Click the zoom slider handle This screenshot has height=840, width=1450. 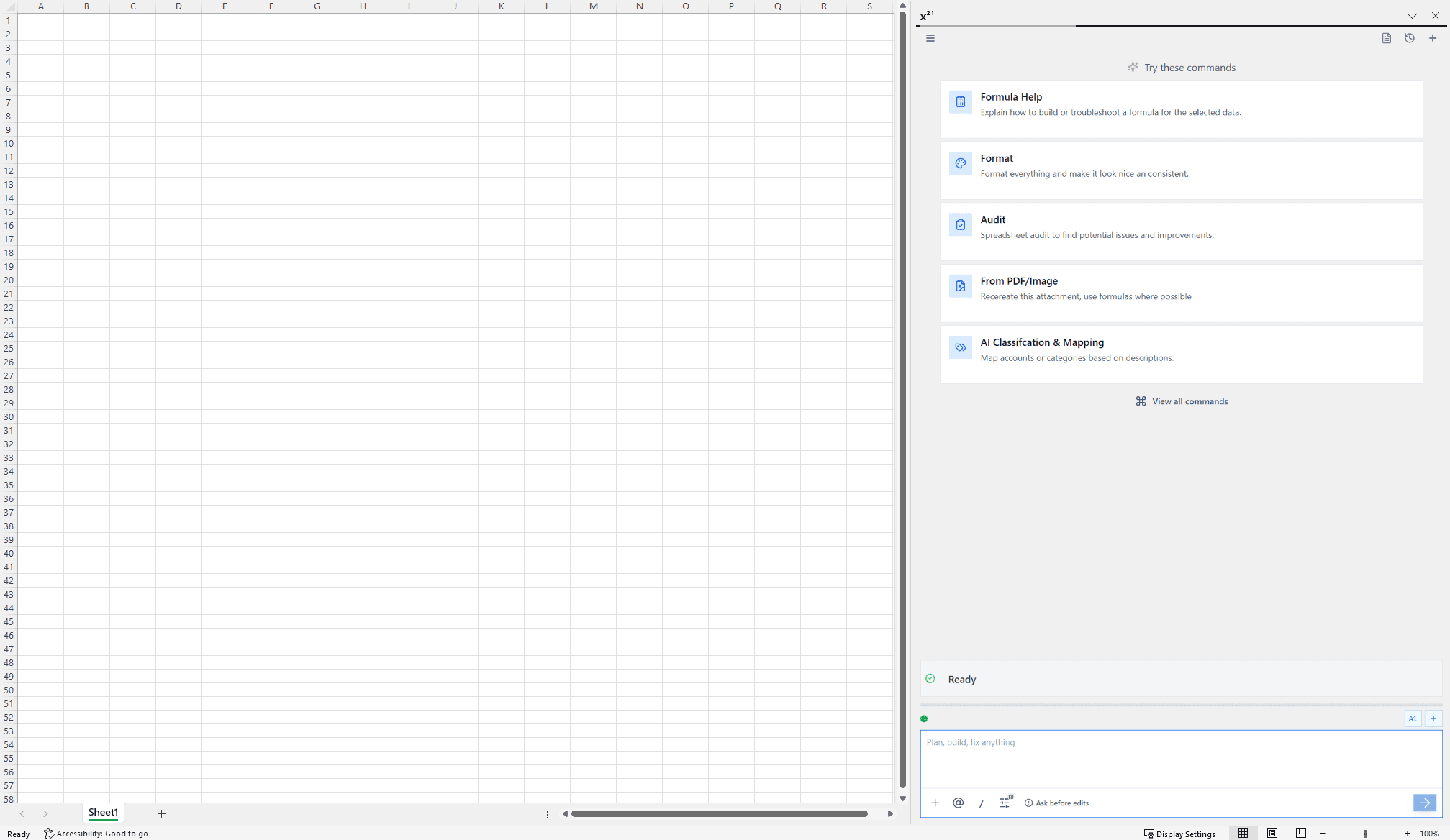[x=1365, y=834]
